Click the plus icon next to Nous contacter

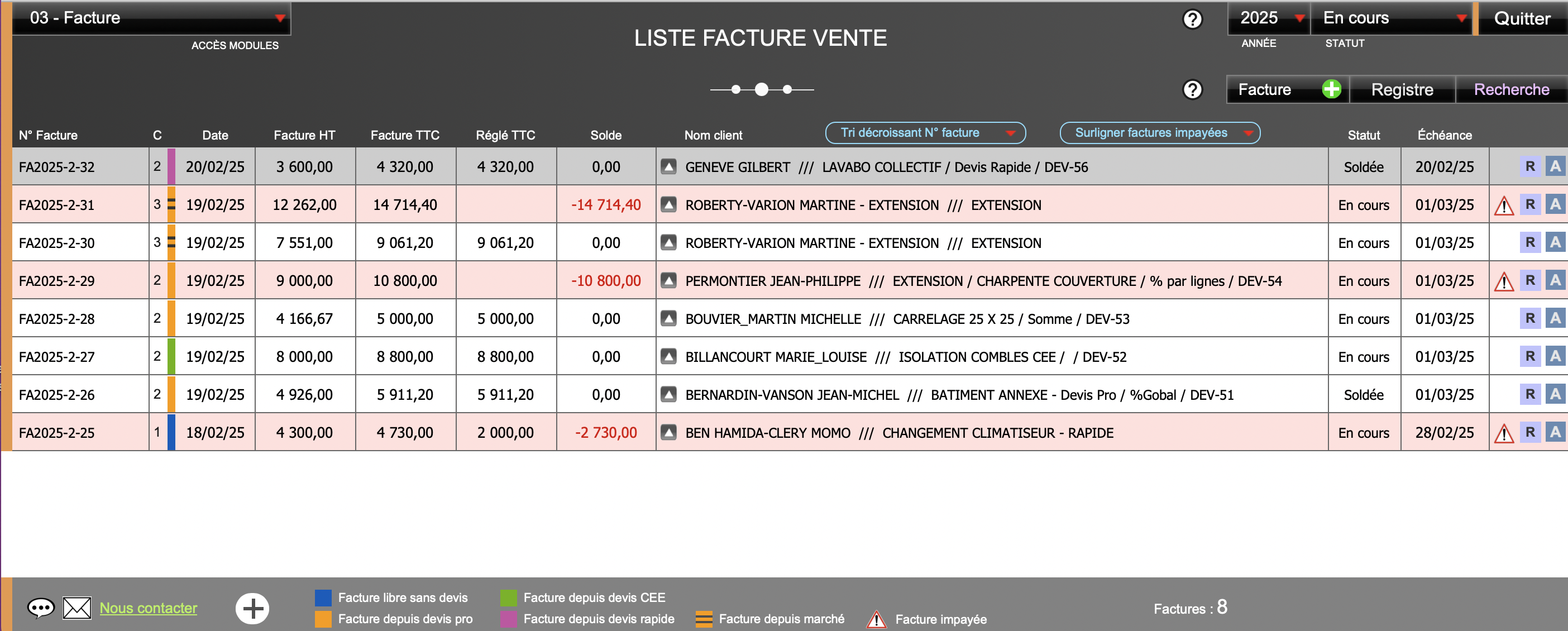point(252,608)
